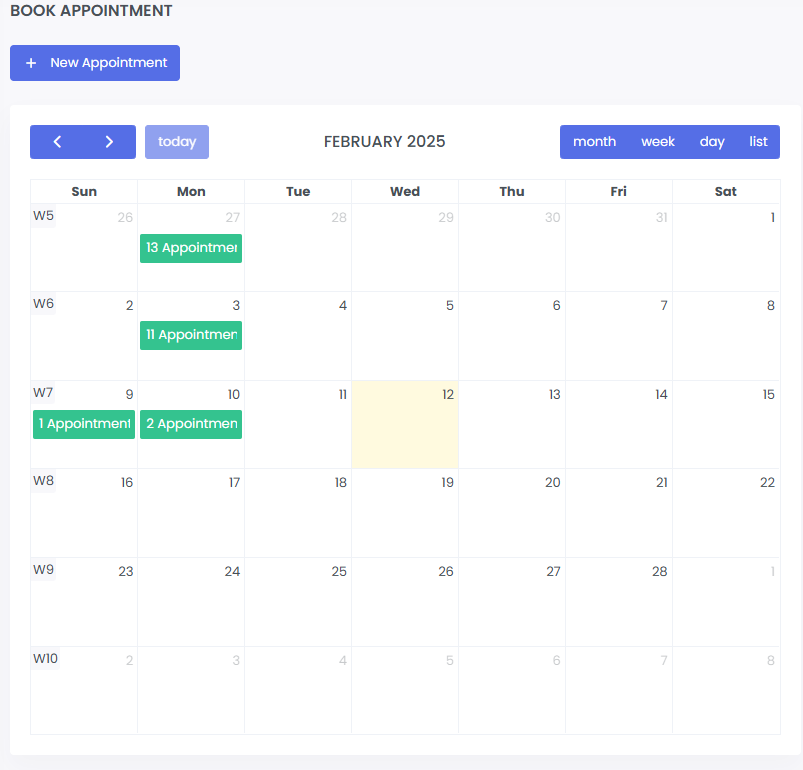Screen dimensions: 803x770
Task: Click the Wed column header
Action: pyautogui.click(x=405, y=192)
